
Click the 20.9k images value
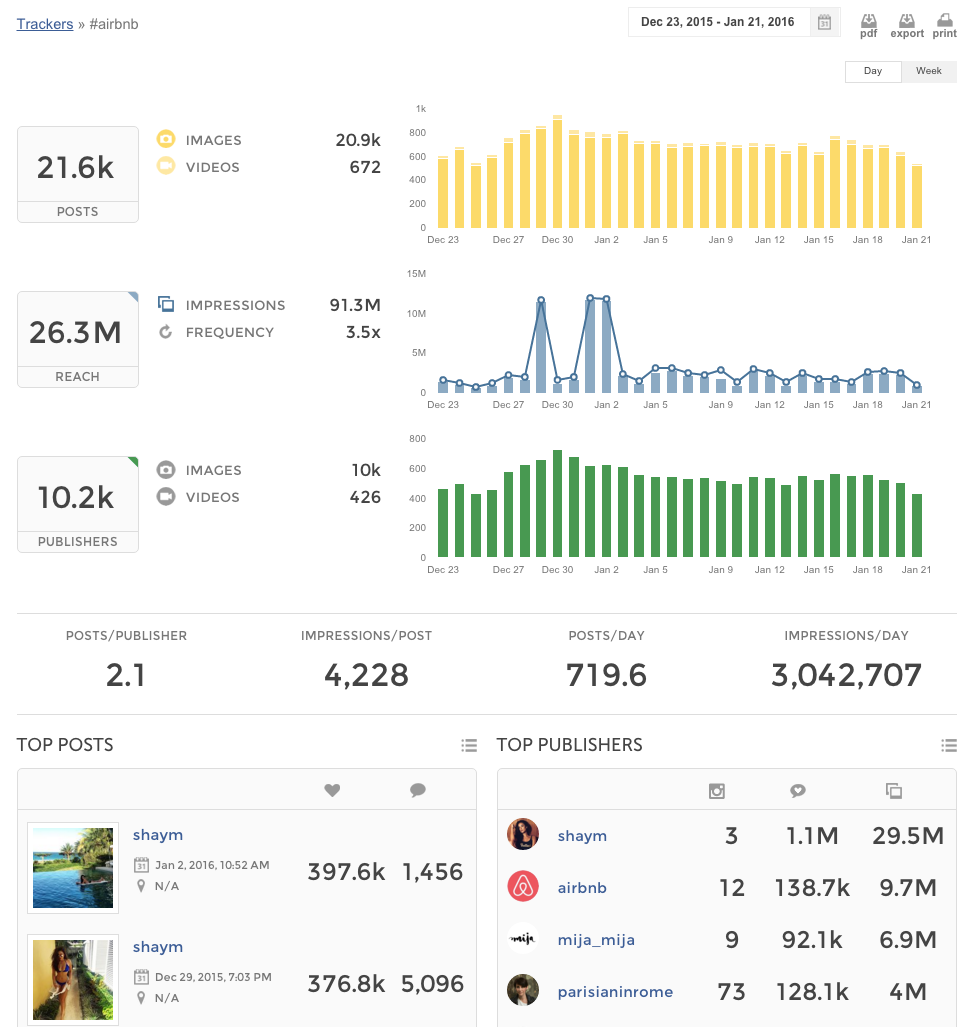(358, 140)
